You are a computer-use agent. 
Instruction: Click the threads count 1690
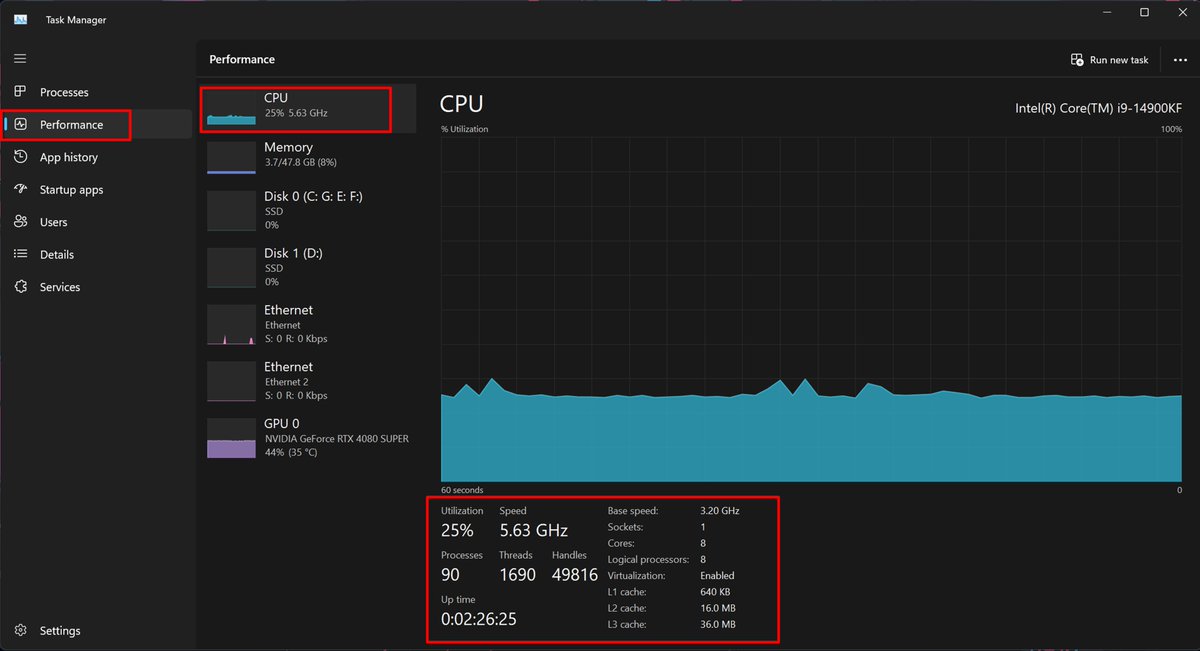point(517,575)
